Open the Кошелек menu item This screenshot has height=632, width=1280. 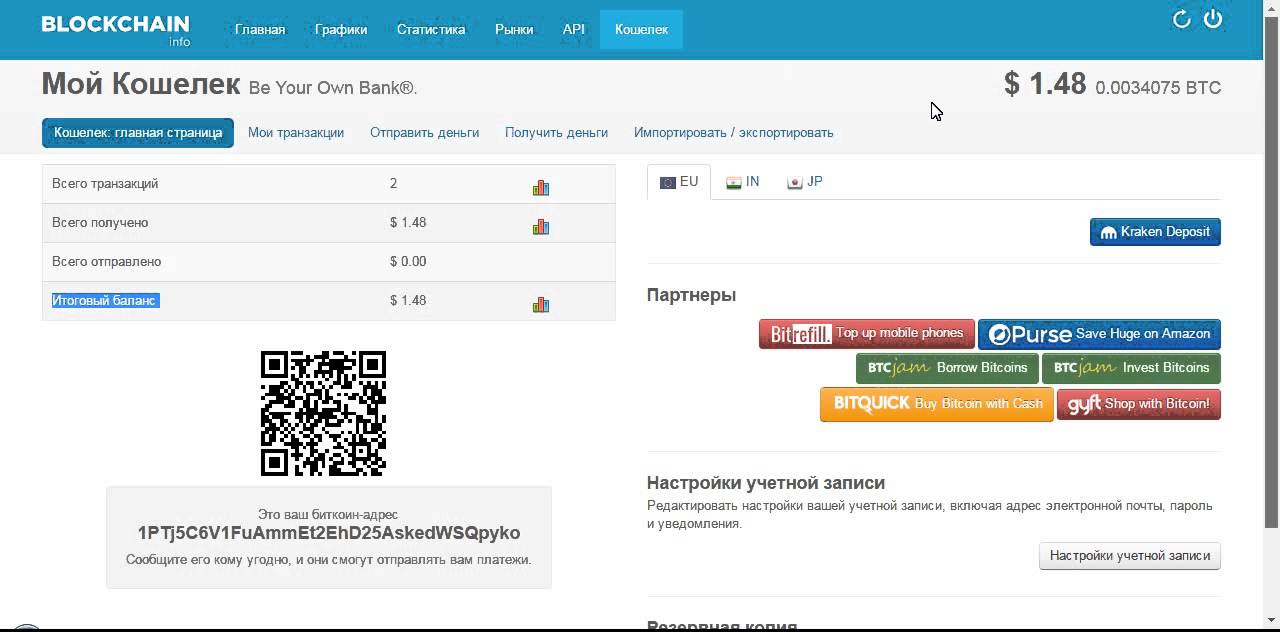(x=641, y=30)
